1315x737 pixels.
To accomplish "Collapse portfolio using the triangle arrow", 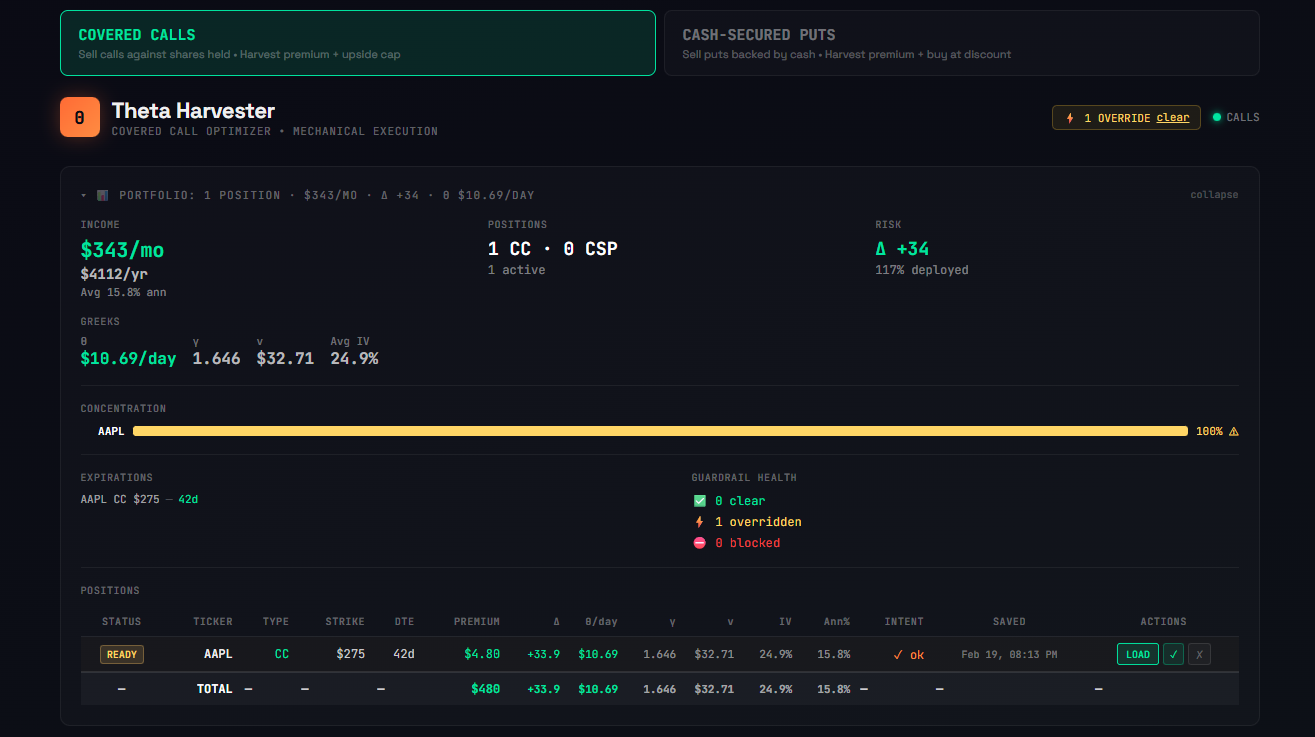I will pos(84,195).
